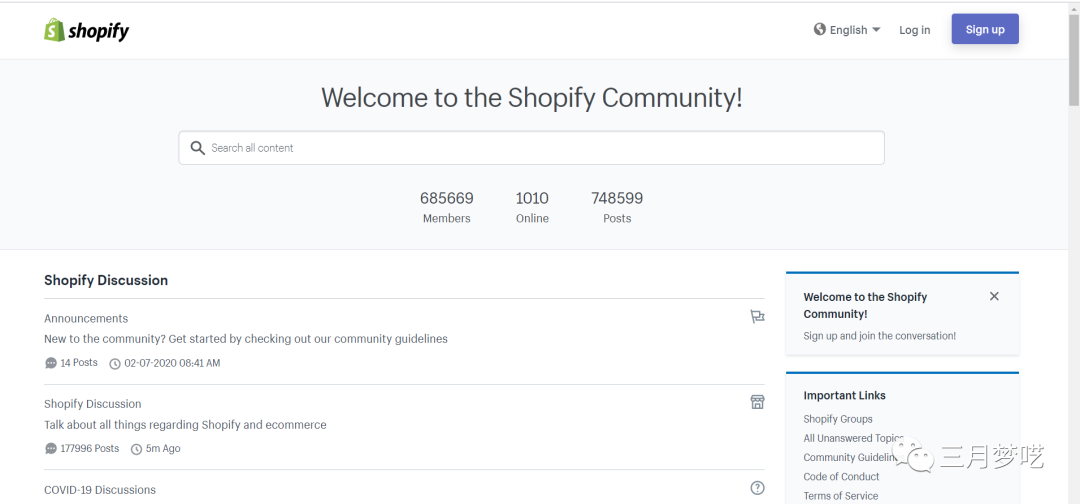
Task: Click the COVID-19 Discussions question mark icon
Action: pos(757,488)
